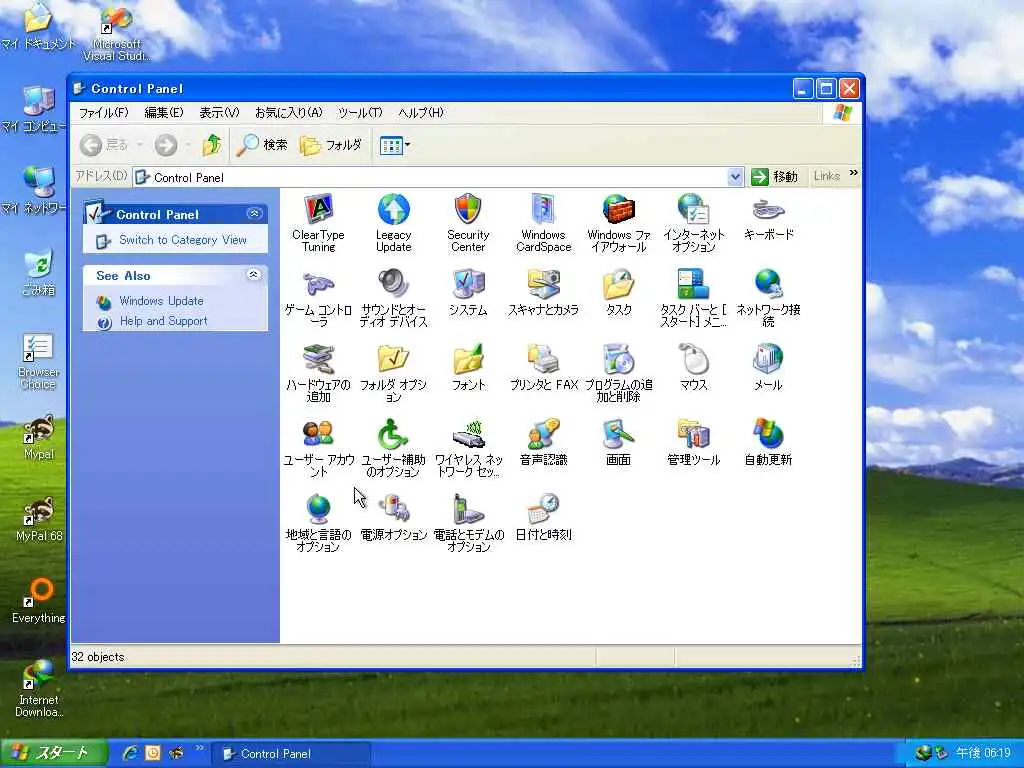Go up one folder level

pos(212,145)
